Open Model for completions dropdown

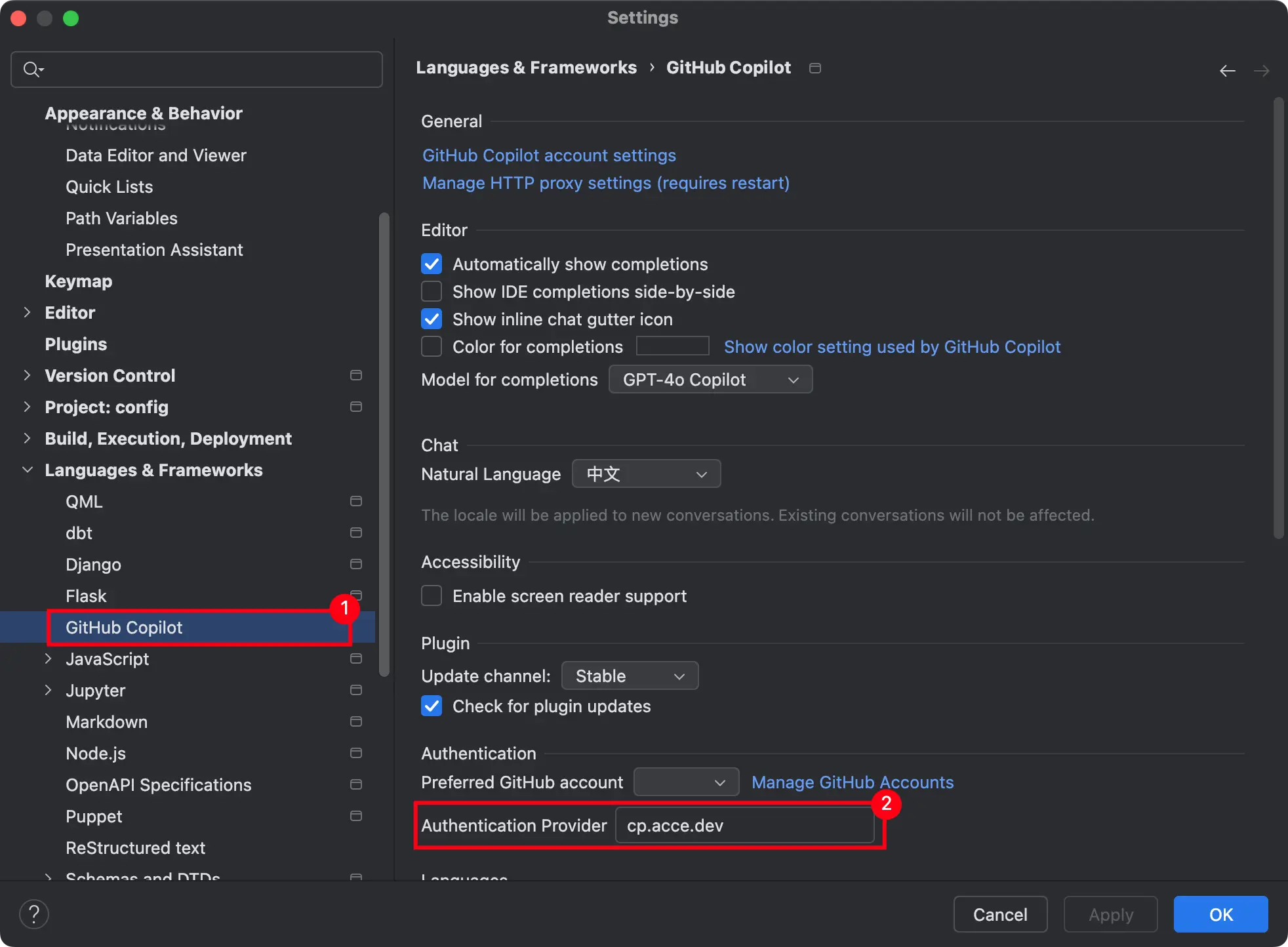(x=711, y=380)
